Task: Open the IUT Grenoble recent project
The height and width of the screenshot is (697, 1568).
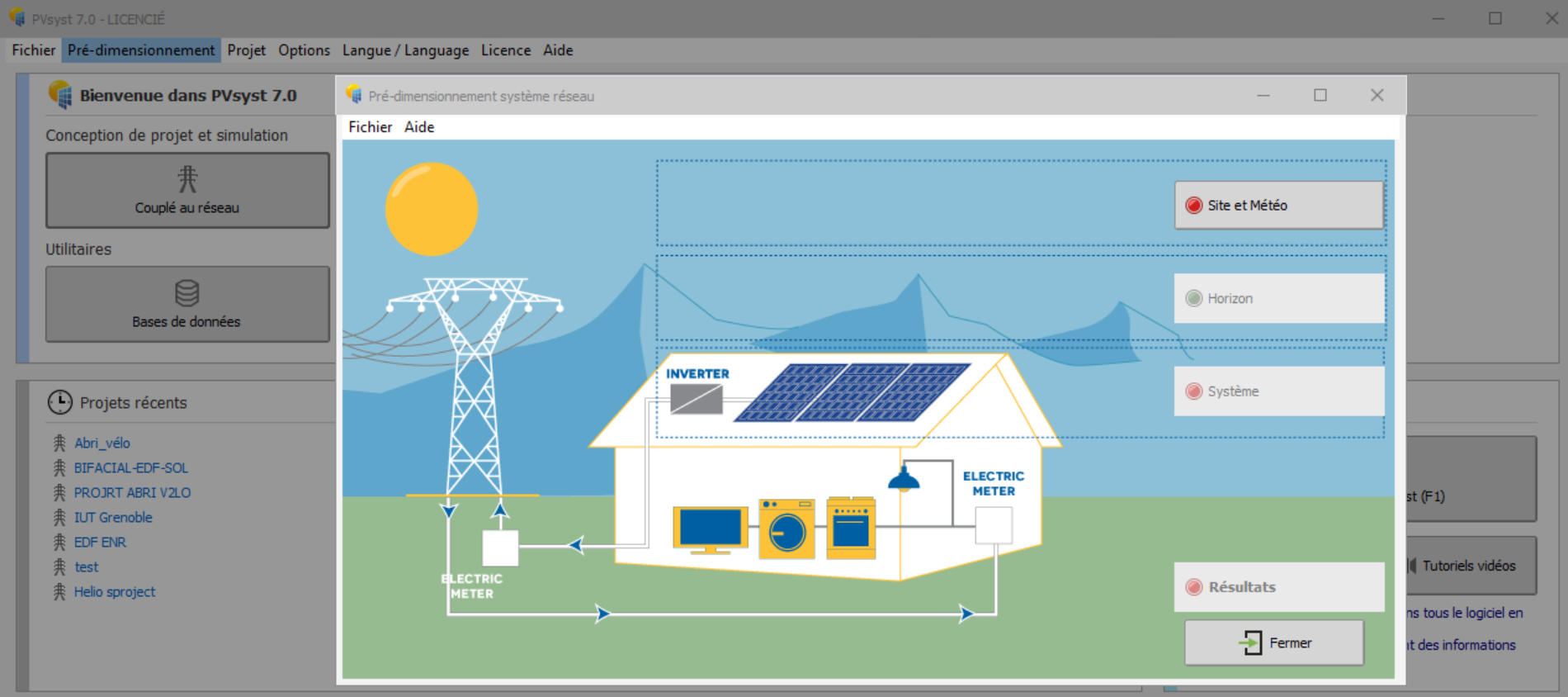Action: click(x=113, y=517)
